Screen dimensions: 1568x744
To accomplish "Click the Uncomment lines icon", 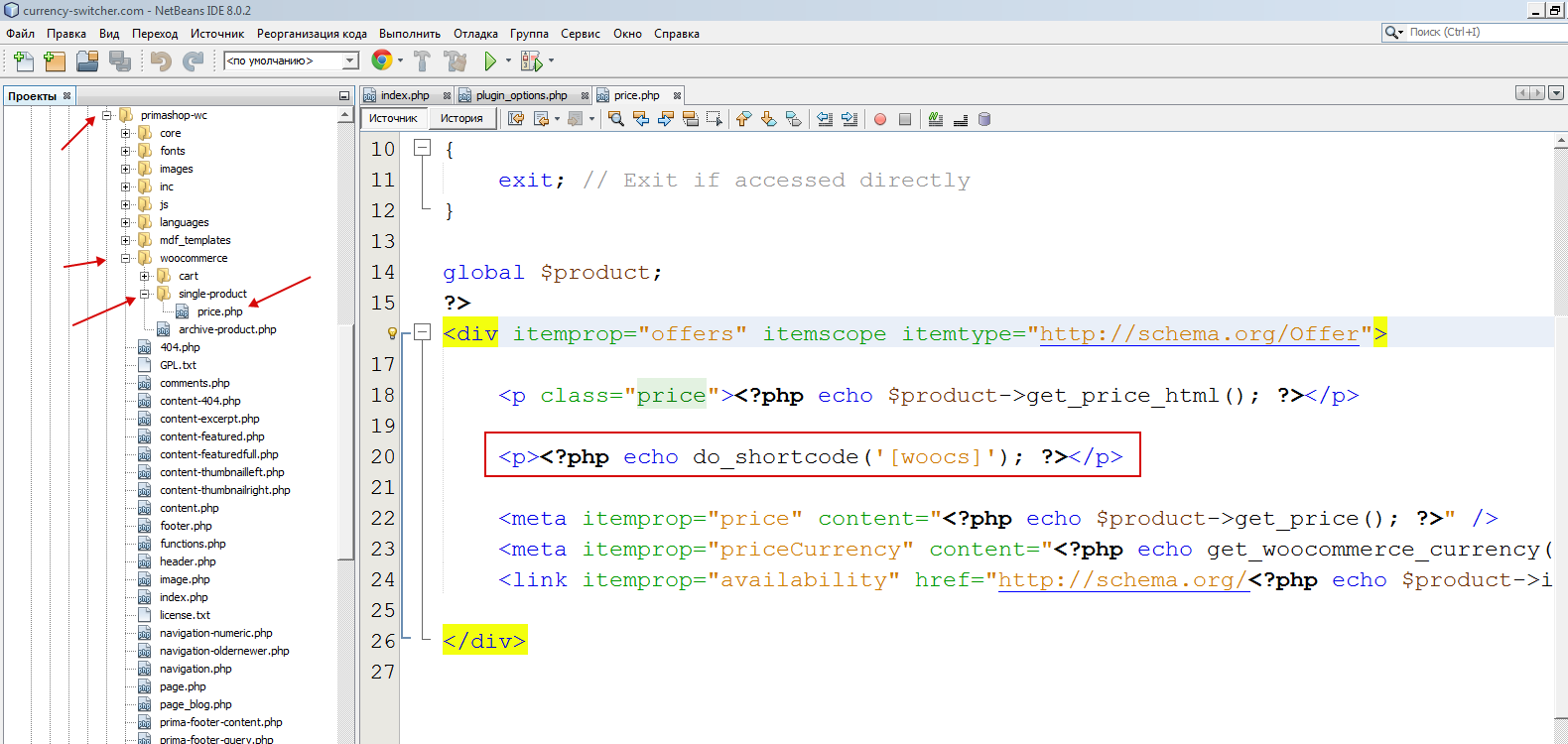I will click(960, 119).
